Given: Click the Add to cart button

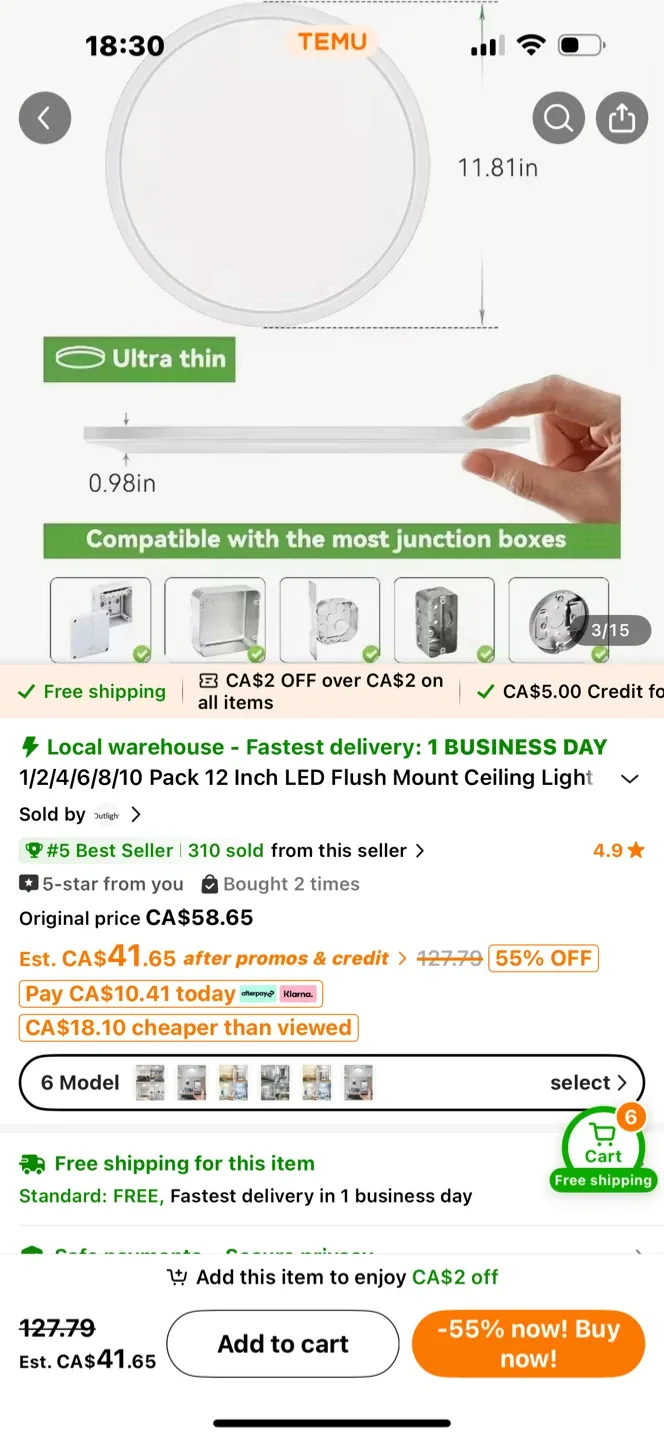Looking at the screenshot, I should coord(282,1343).
